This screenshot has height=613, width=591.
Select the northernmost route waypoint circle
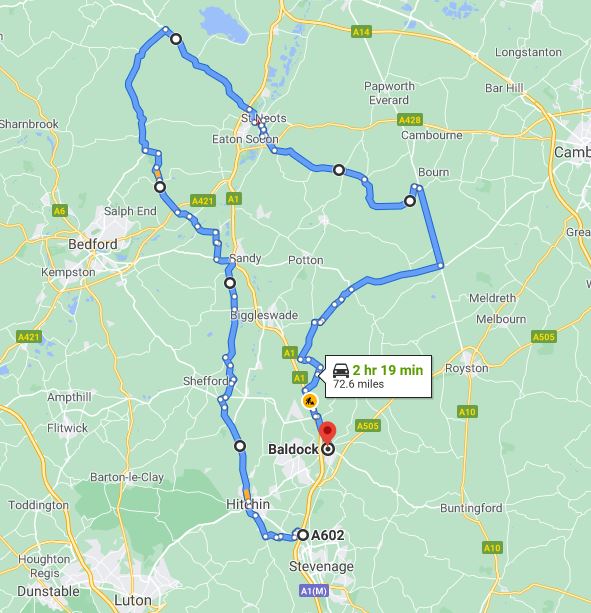coord(176,39)
